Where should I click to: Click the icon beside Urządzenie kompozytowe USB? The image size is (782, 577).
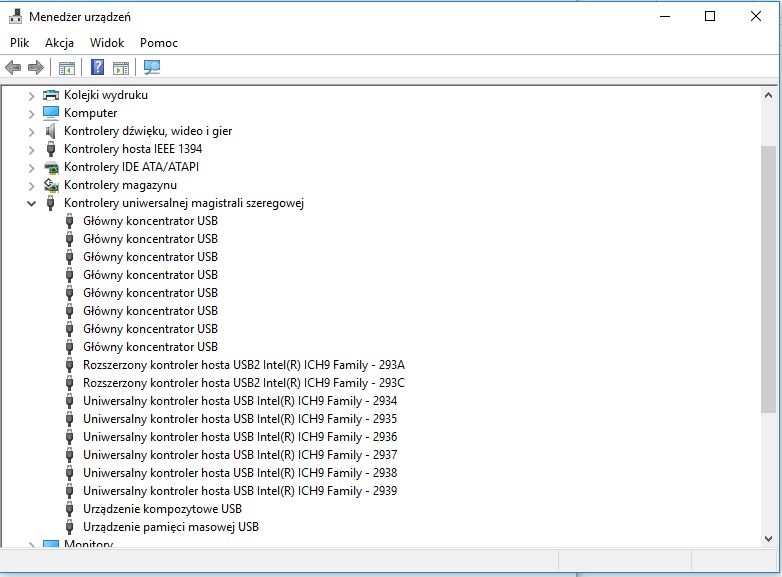[69, 509]
